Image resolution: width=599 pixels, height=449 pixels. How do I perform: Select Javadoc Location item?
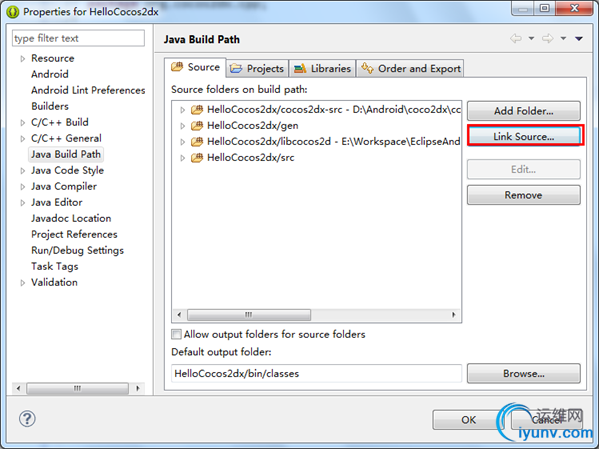71,219
